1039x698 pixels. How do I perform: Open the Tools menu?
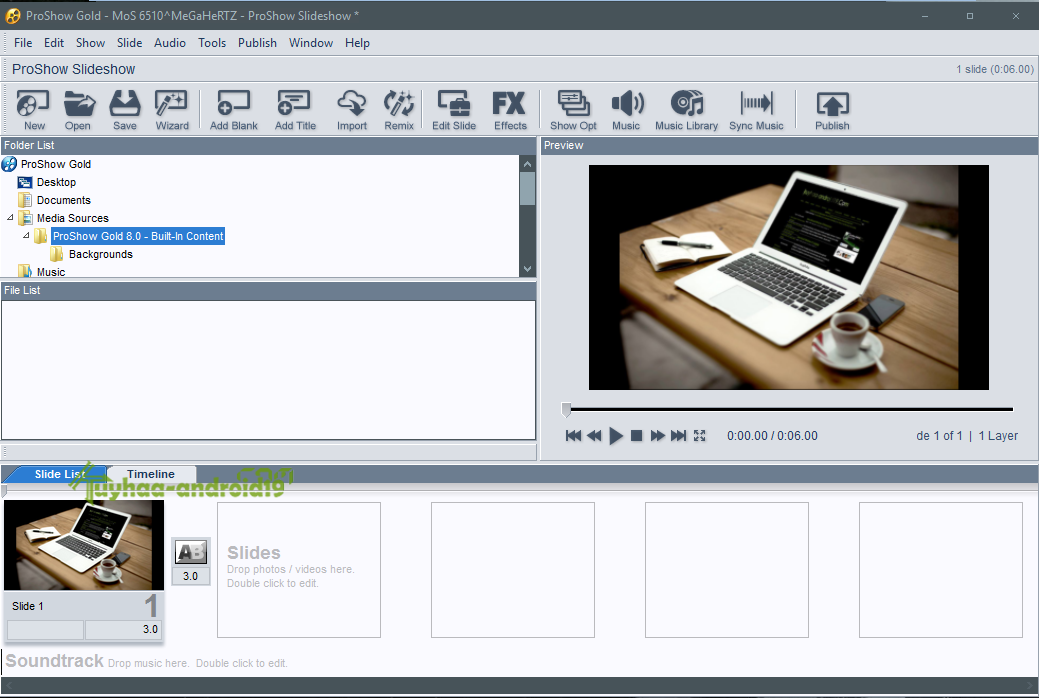tap(212, 42)
